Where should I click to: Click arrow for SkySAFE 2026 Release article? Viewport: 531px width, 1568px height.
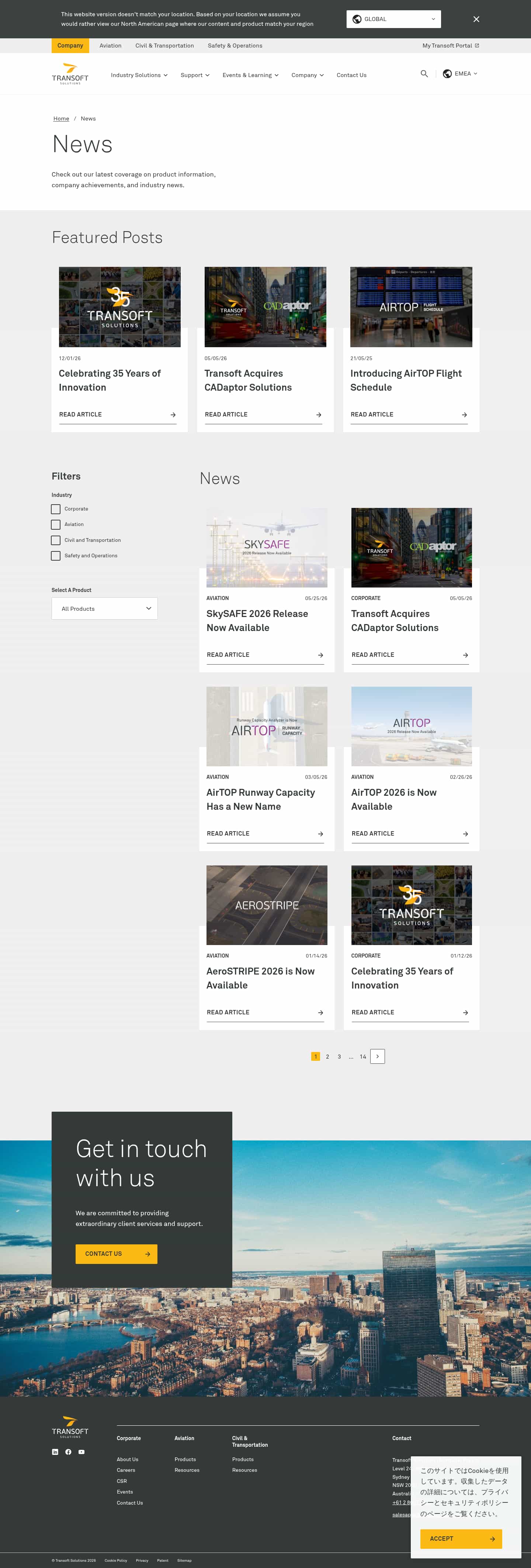coord(320,655)
